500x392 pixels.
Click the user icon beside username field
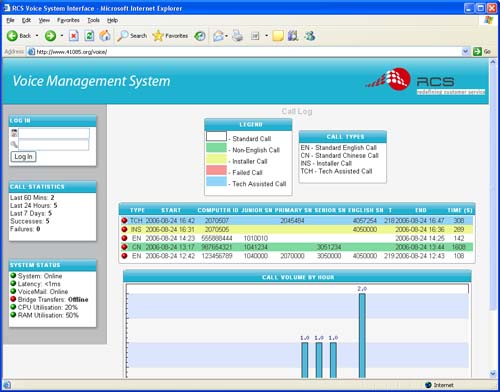pos(14,133)
